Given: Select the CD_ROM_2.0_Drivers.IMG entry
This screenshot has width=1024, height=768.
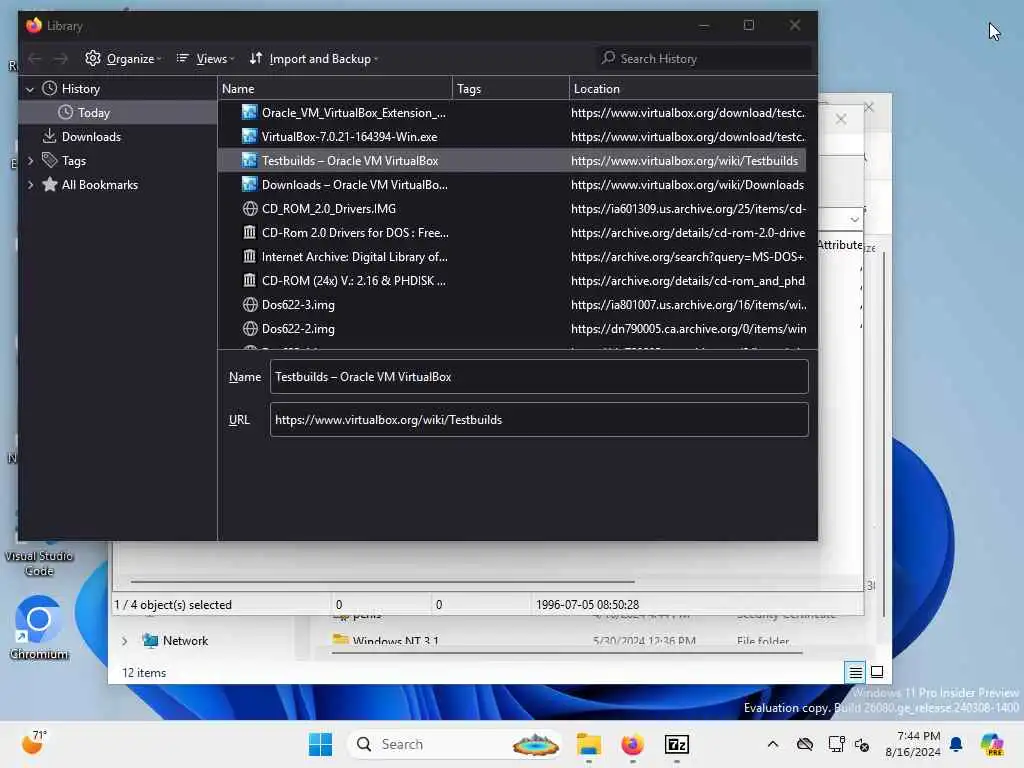Looking at the screenshot, I should 512,209.
